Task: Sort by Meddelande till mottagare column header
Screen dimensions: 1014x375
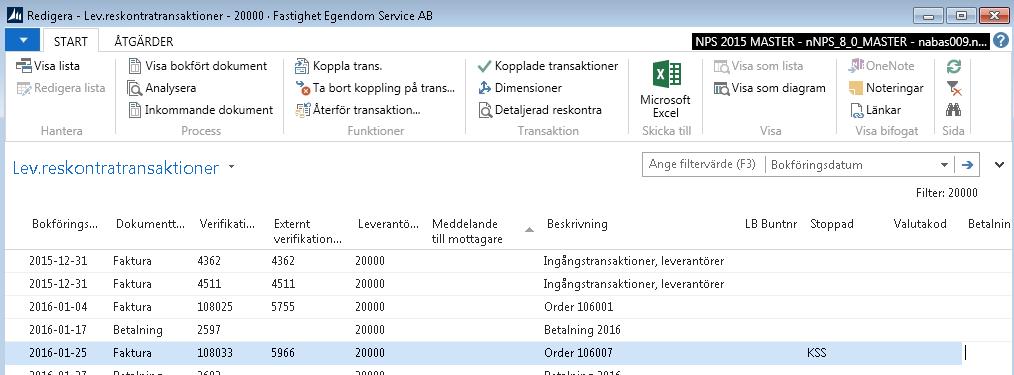Action: (467, 231)
